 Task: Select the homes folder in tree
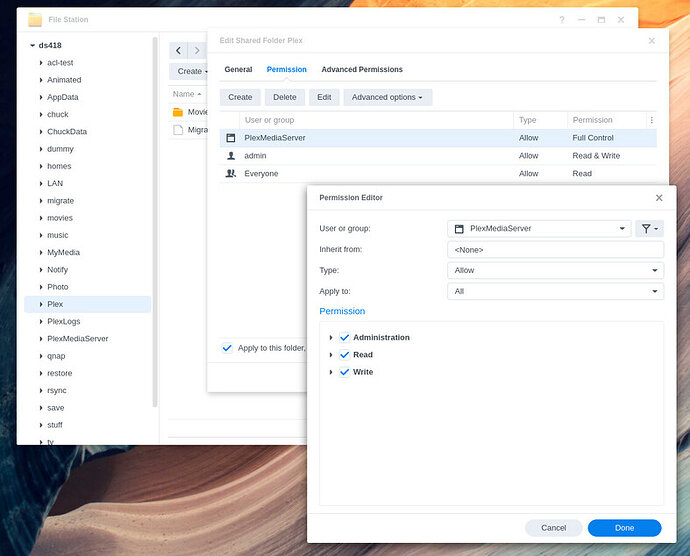tap(59, 166)
